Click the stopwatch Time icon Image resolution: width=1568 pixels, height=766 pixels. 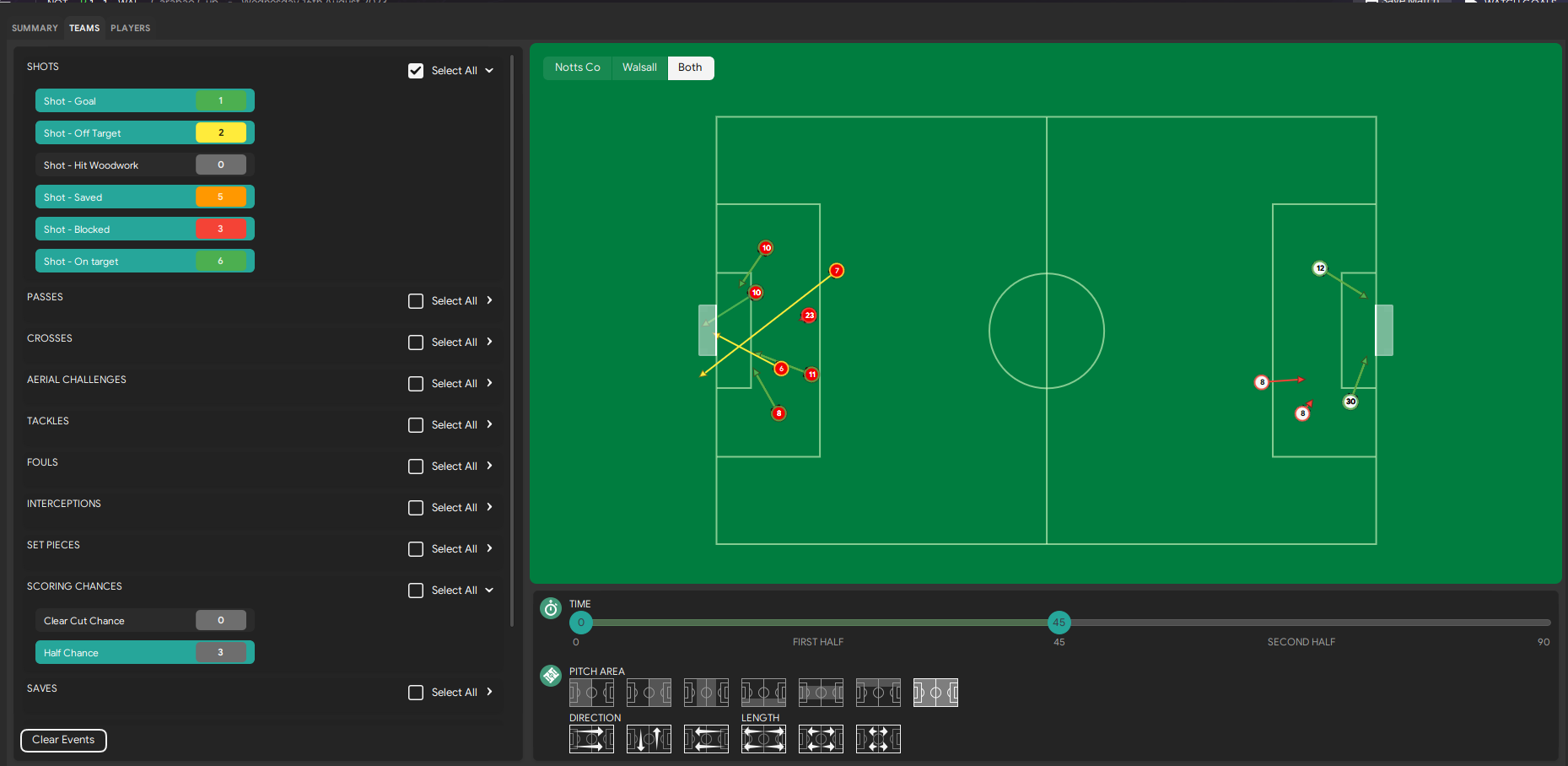pyautogui.click(x=551, y=608)
